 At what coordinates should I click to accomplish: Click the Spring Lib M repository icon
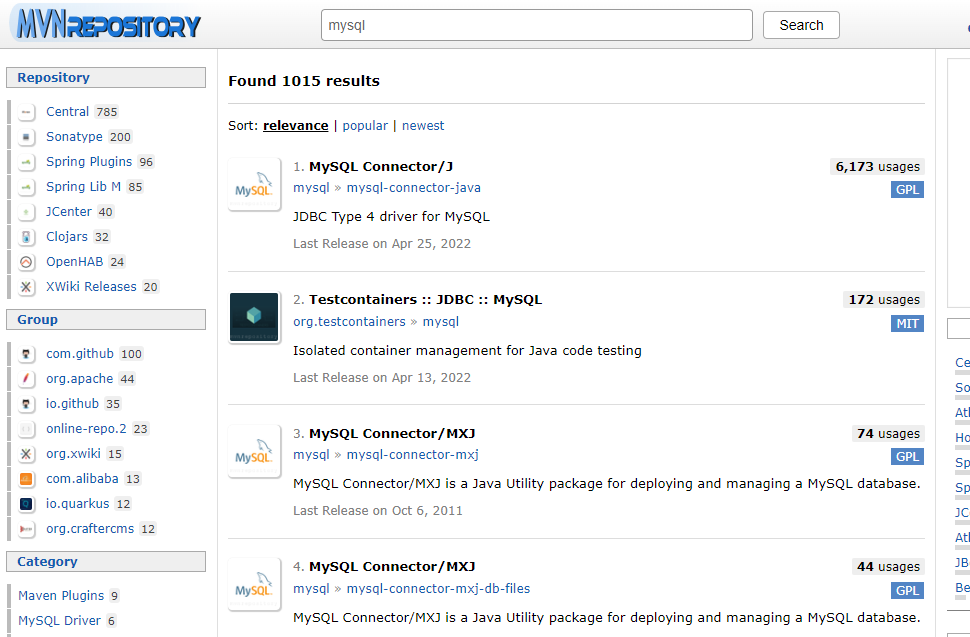tap(26, 187)
